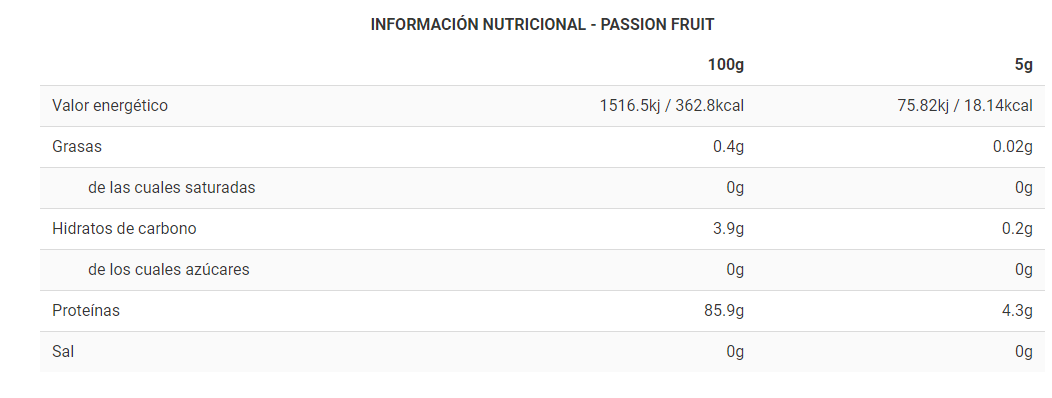The image size is (1052, 398).
Task: Click the 3.9g carbohydrate value
Action: 729,228
